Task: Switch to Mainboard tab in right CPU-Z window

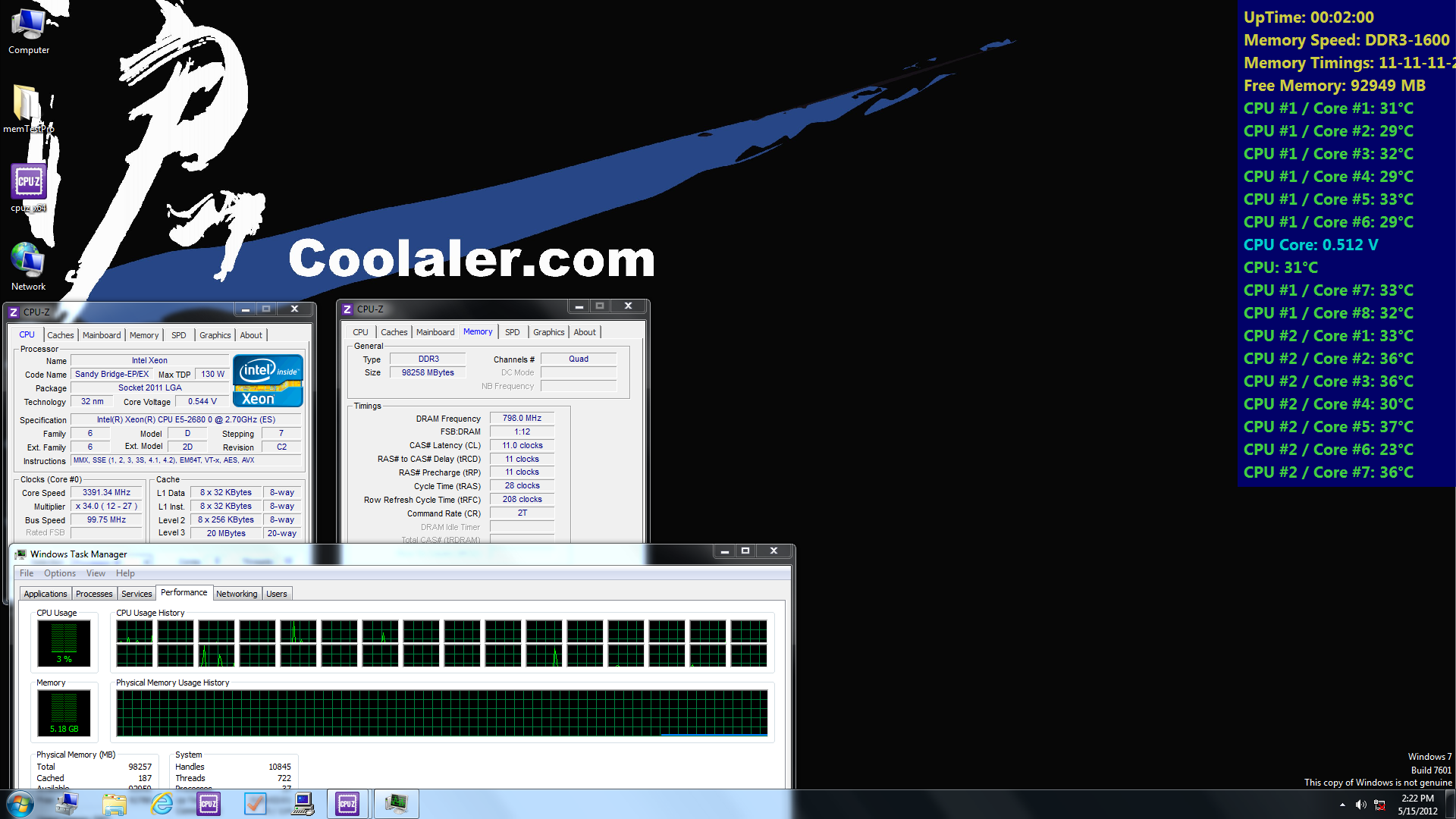Action: [x=435, y=332]
